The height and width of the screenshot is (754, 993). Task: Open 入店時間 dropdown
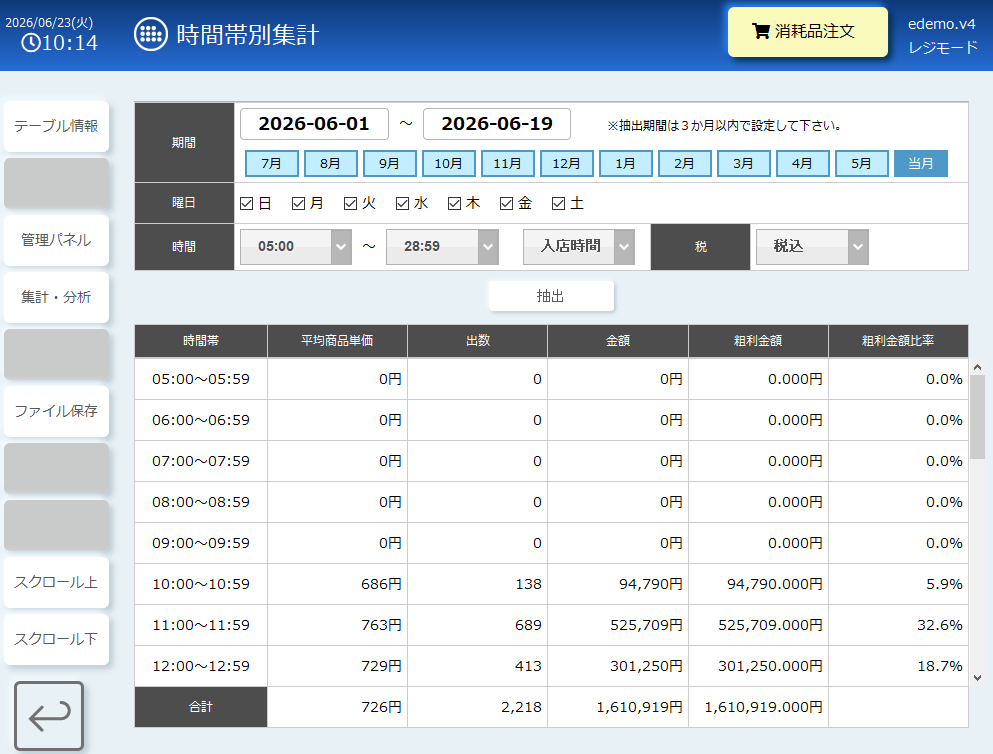point(579,246)
